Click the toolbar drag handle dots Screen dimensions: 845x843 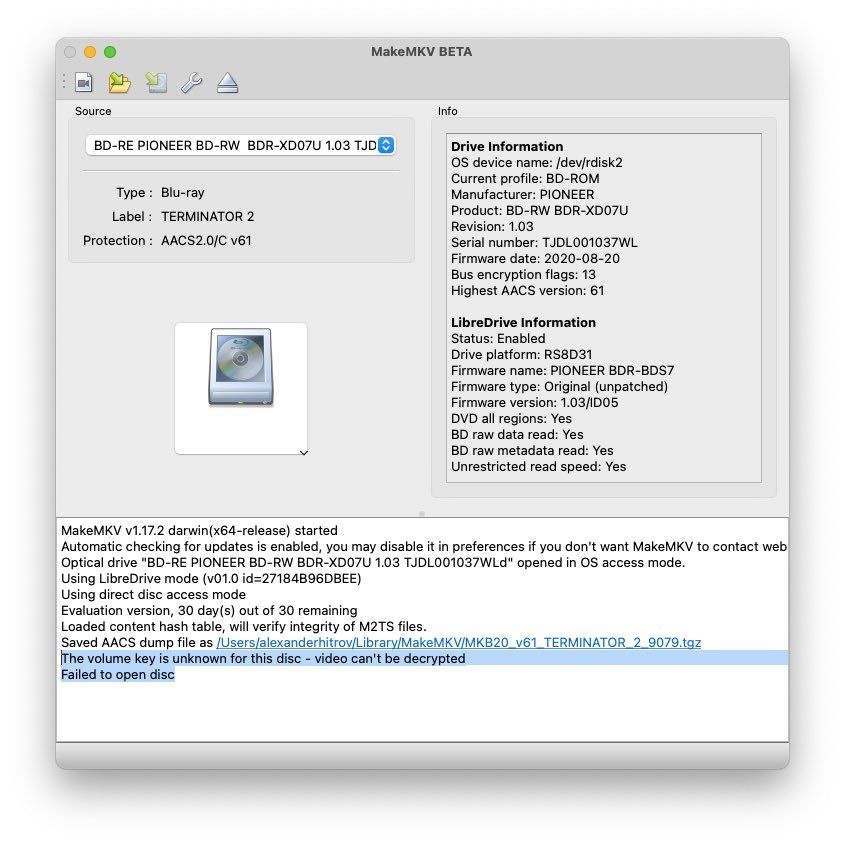64,82
